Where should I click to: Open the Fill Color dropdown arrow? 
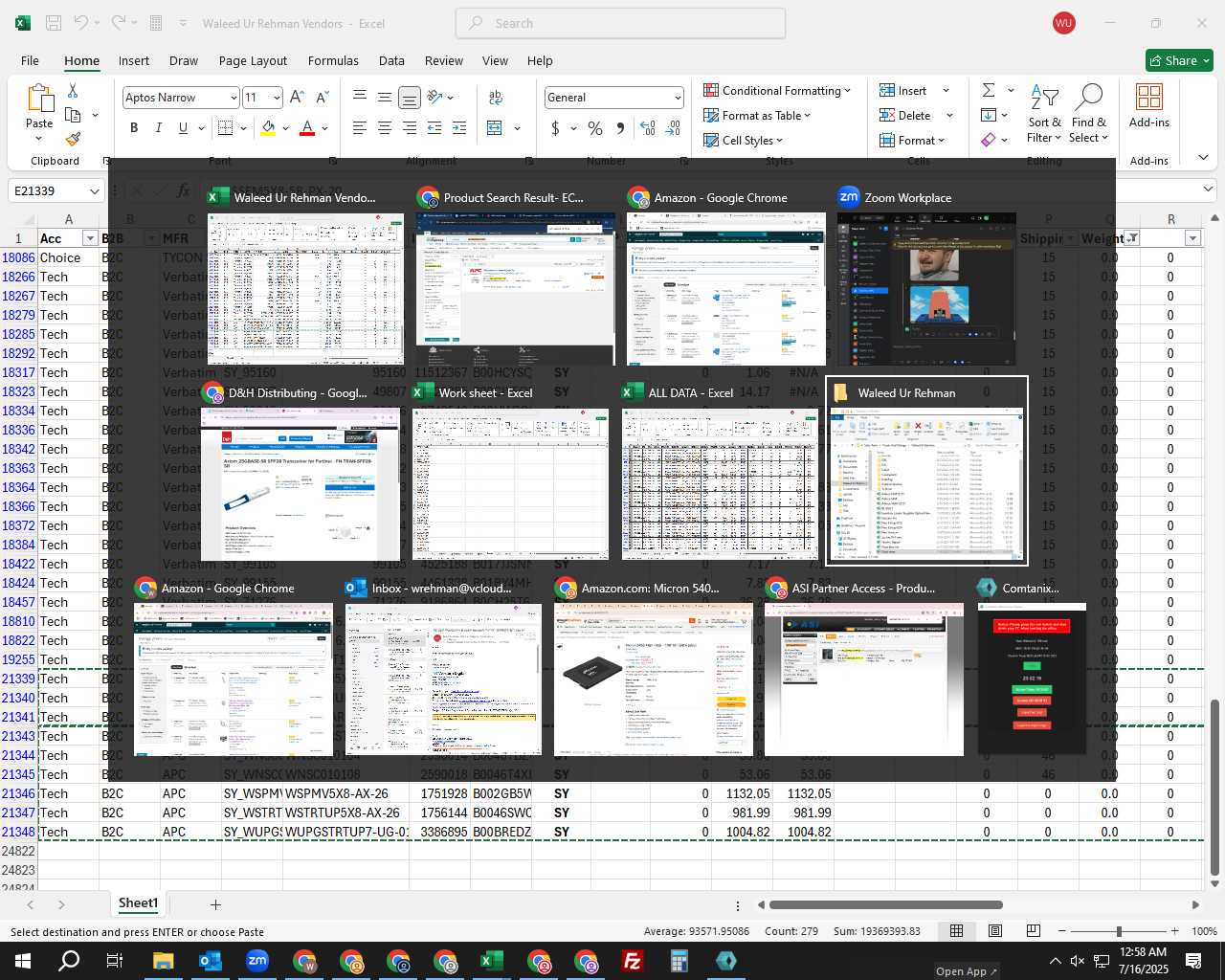point(285,128)
